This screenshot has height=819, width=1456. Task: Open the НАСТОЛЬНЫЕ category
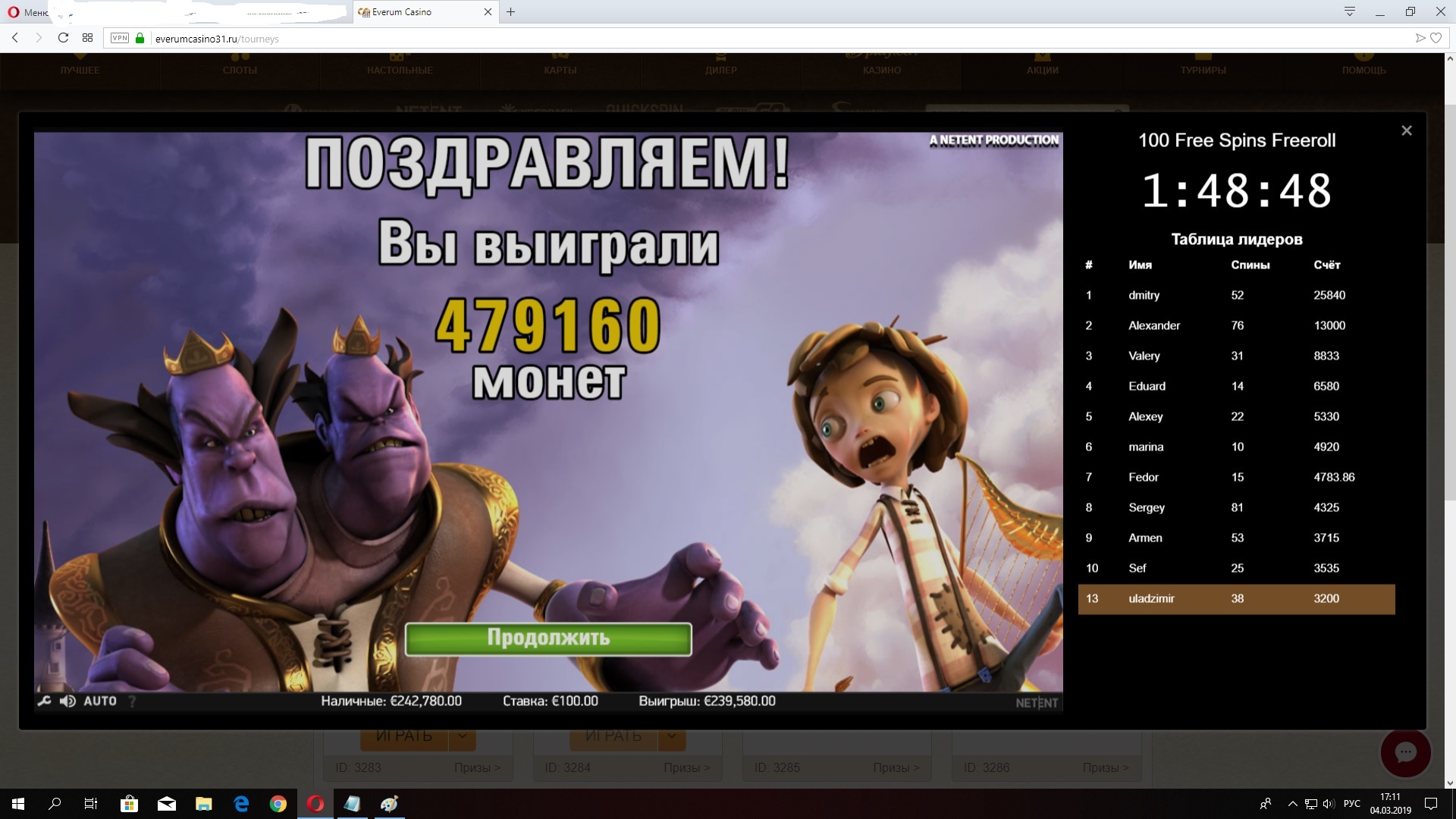(x=400, y=70)
